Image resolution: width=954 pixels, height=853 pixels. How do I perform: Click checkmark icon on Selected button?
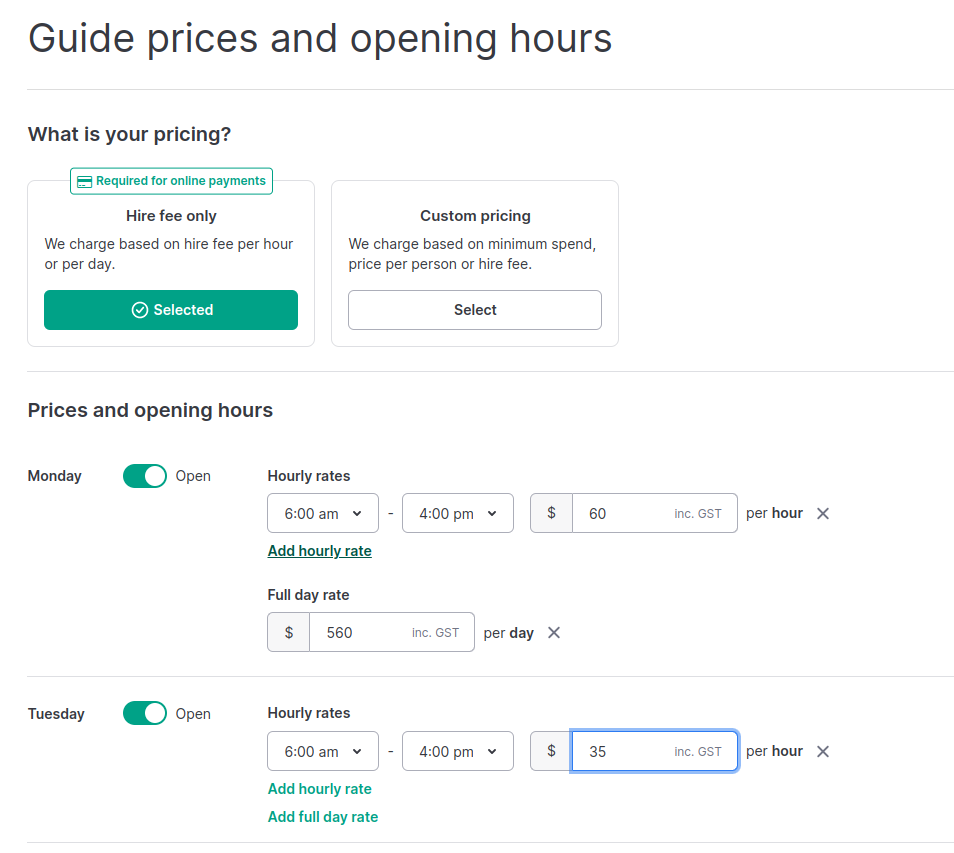coord(140,310)
